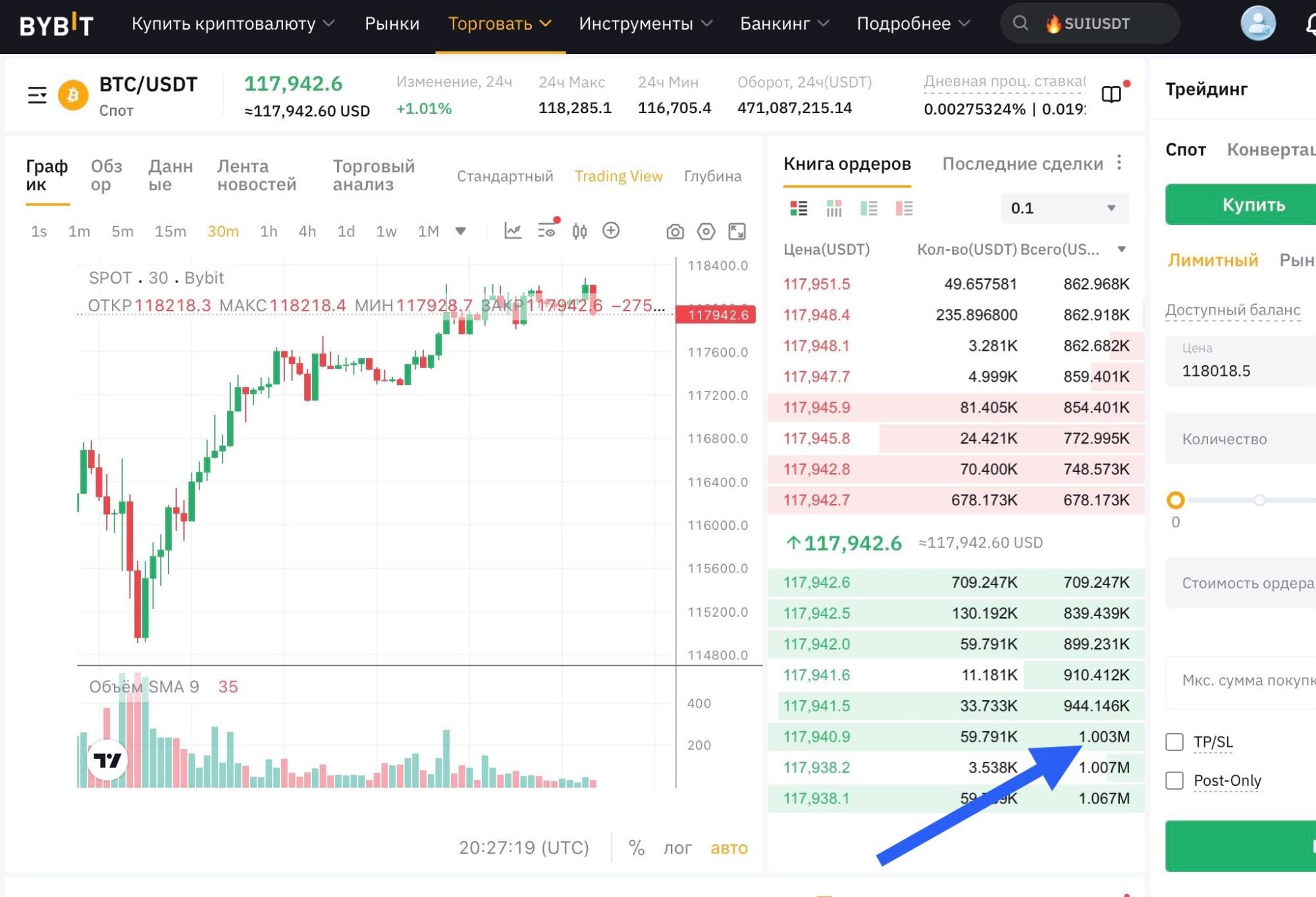
Task: Click the order amount slider handle
Action: point(1175,500)
